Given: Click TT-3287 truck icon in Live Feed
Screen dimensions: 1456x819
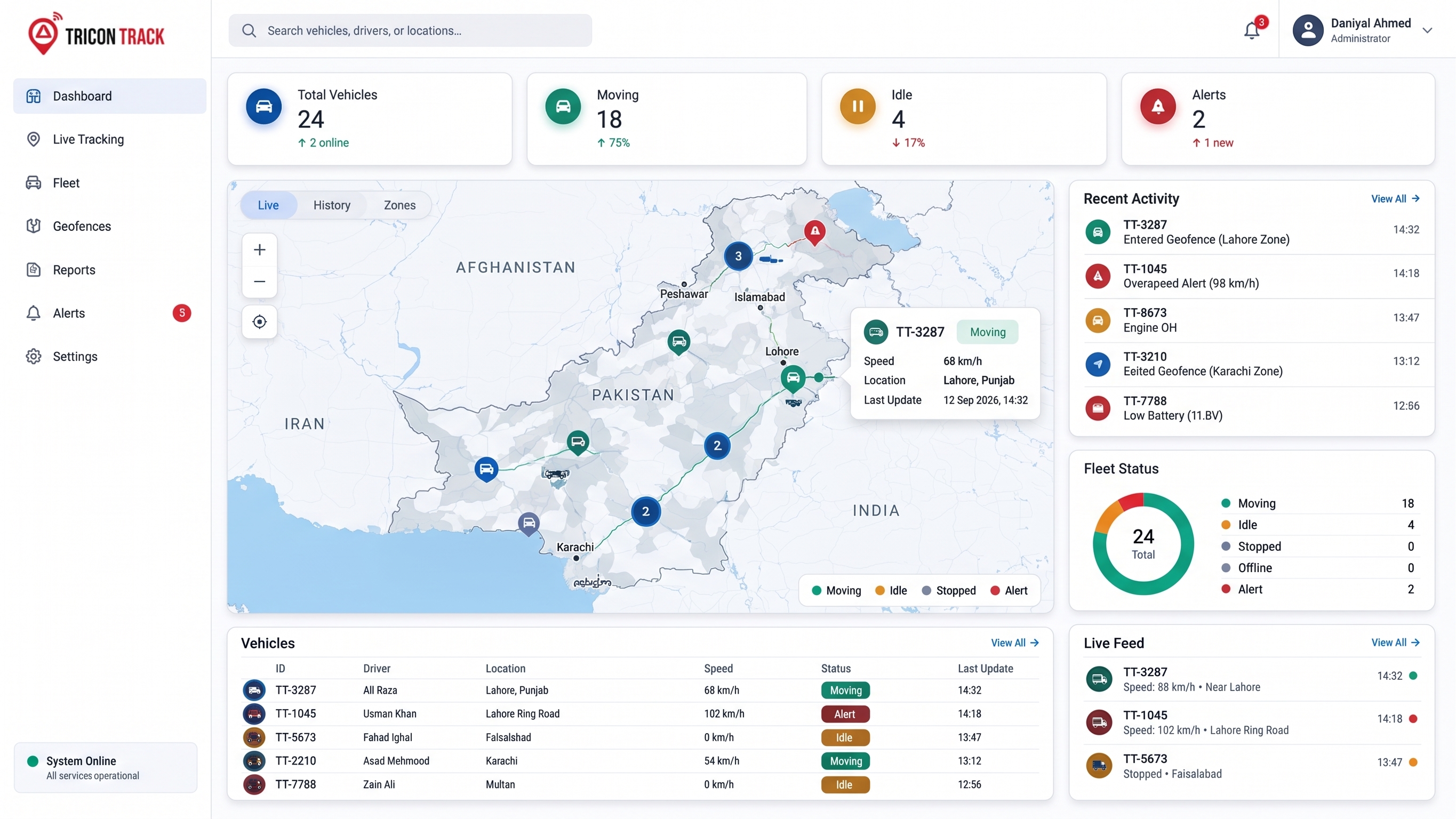Looking at the screenshot, I should point(1099,679).
